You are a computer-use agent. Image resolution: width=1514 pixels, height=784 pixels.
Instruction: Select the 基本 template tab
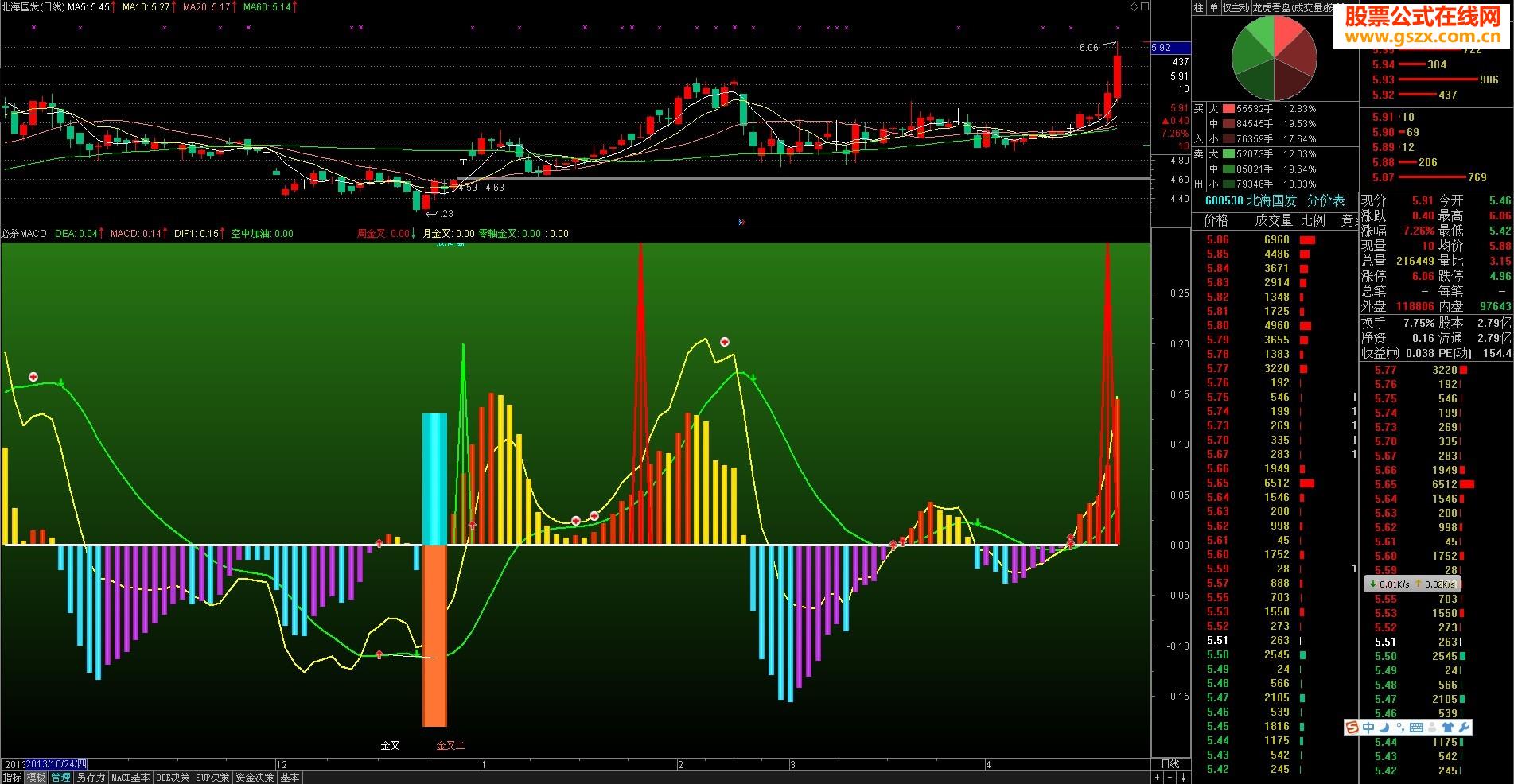tap(290, 778)
